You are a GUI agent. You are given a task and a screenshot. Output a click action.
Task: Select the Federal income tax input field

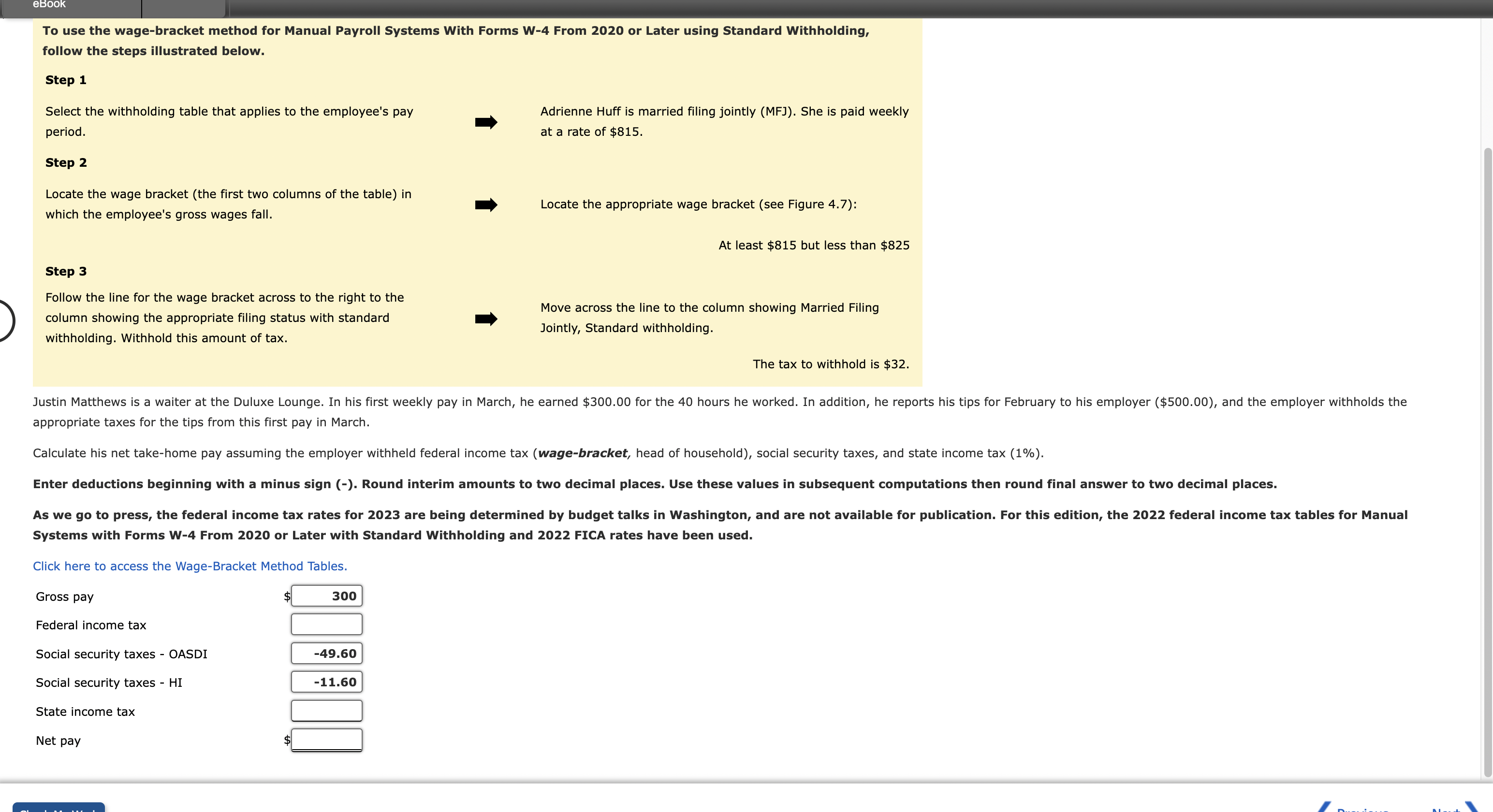tap(324, 624)
